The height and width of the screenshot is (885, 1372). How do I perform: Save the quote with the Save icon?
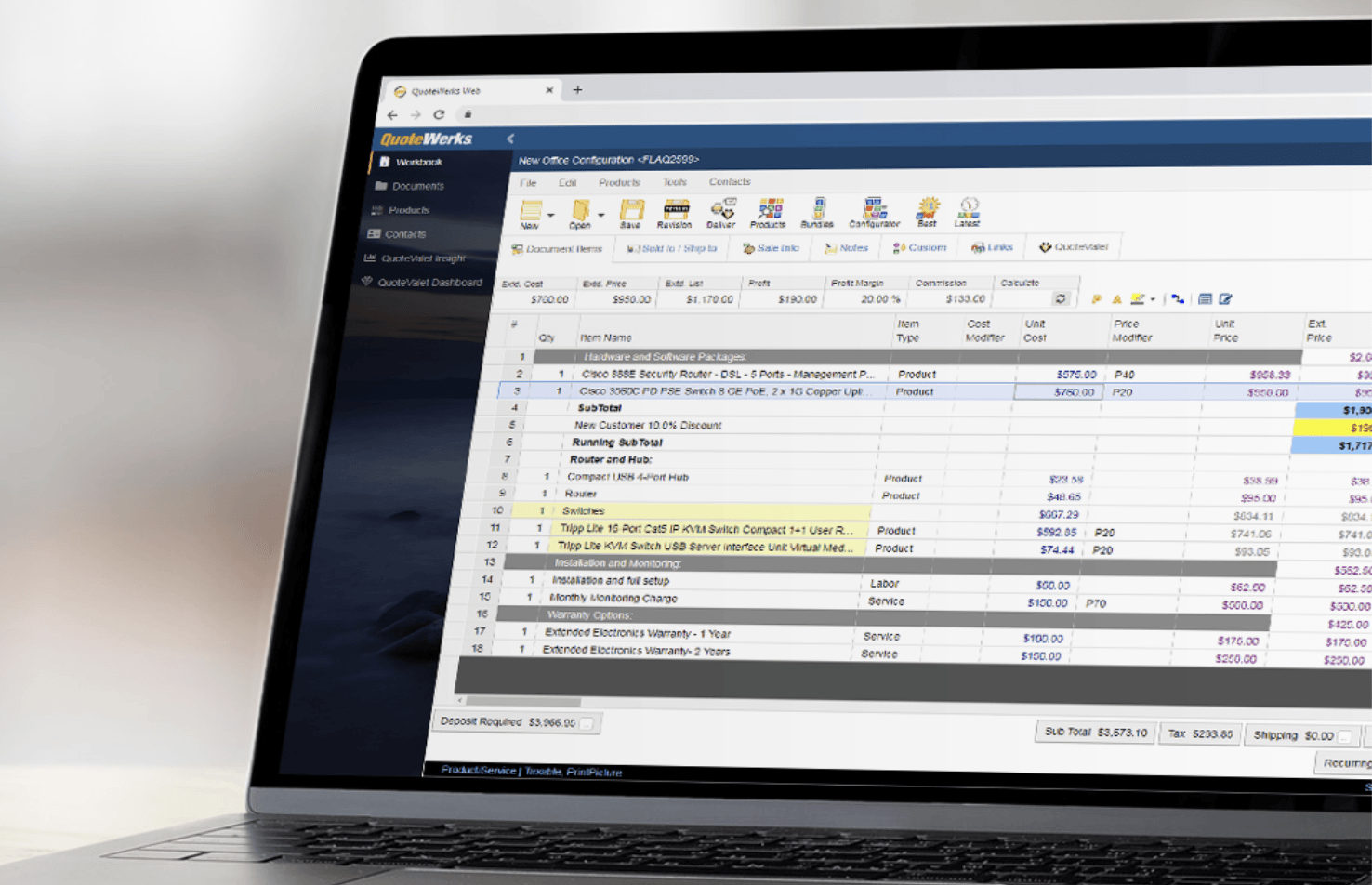[631, 214]
